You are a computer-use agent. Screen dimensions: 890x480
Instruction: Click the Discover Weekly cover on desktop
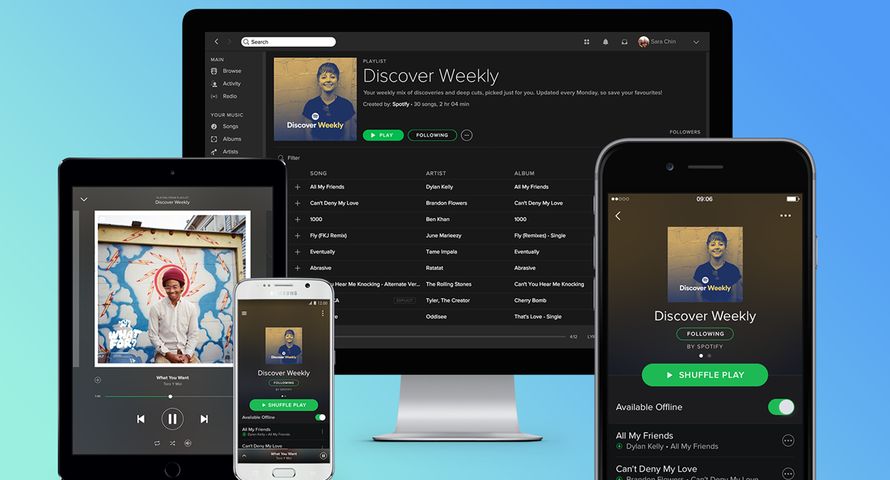click(315, 99)
